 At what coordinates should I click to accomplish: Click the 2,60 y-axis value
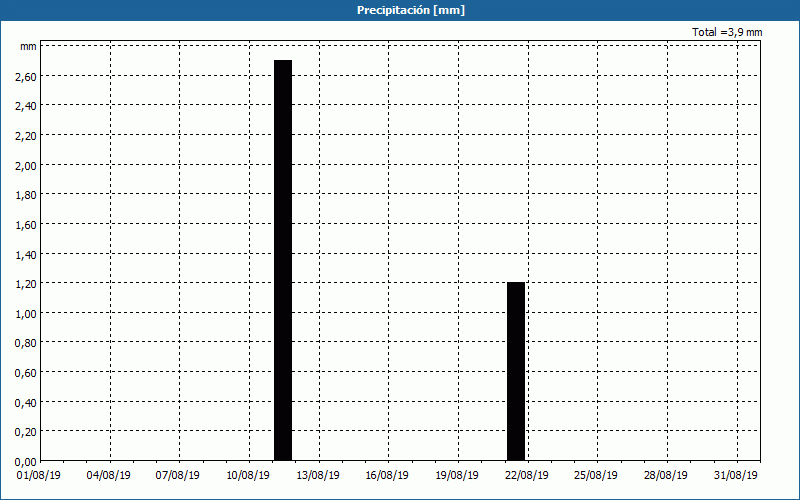[x=26, y=77]
